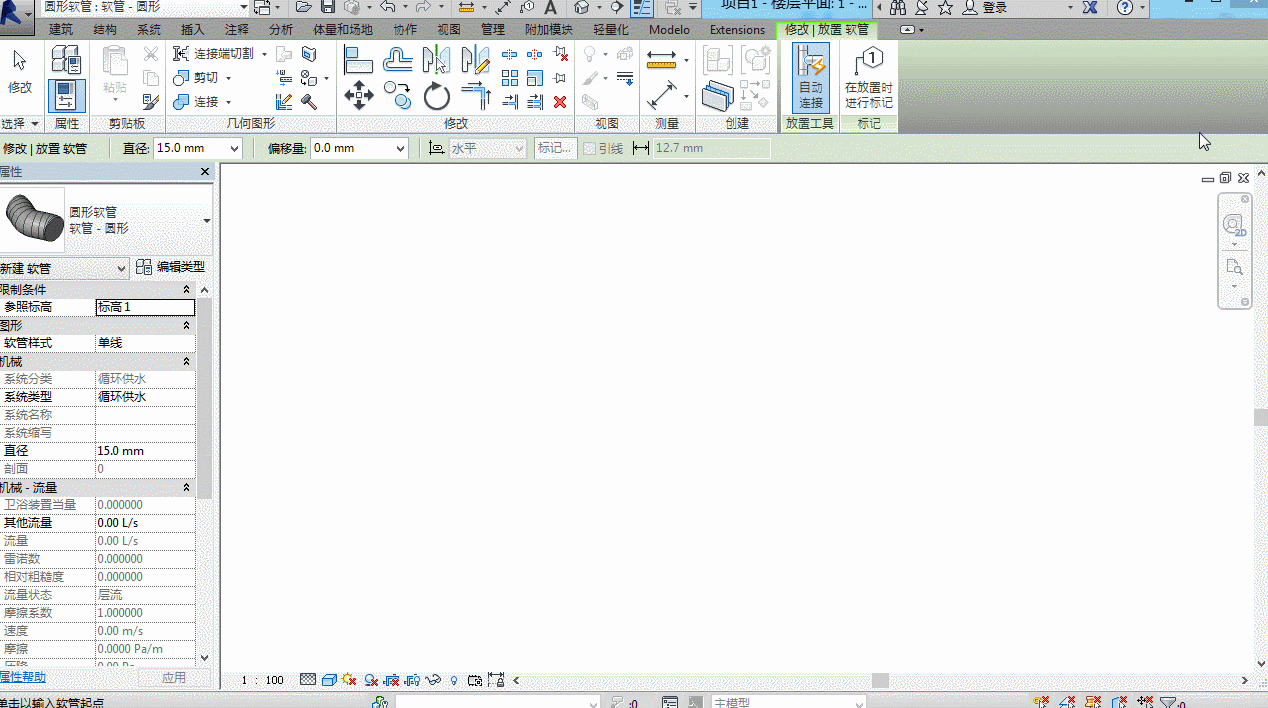1268x708 pixels.
Task: Click the Array tool icon
Action: pyautogui.click(x=510, y=78)
